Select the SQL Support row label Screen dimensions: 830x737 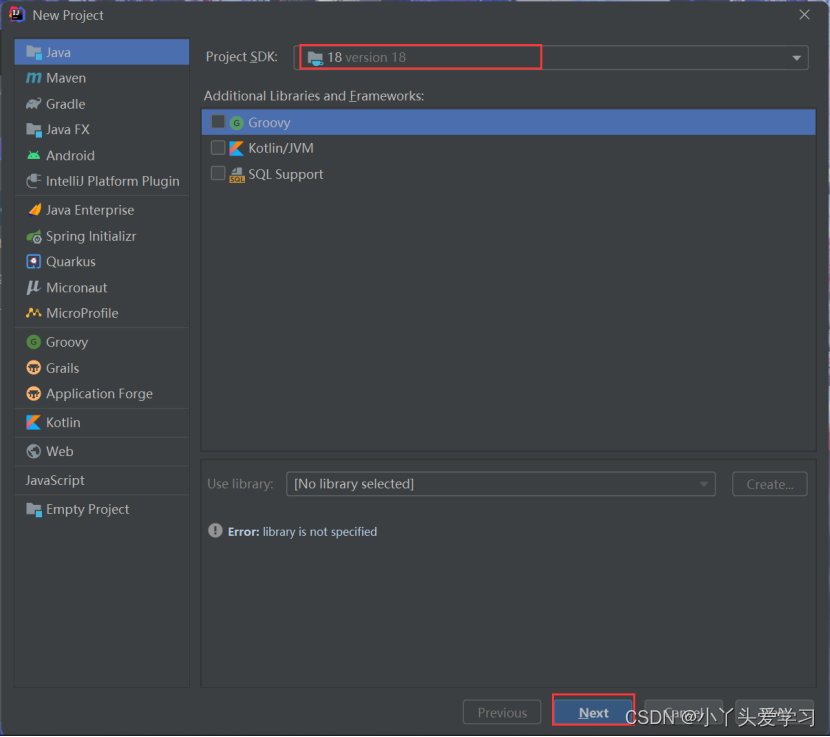(x=285, y=174)
